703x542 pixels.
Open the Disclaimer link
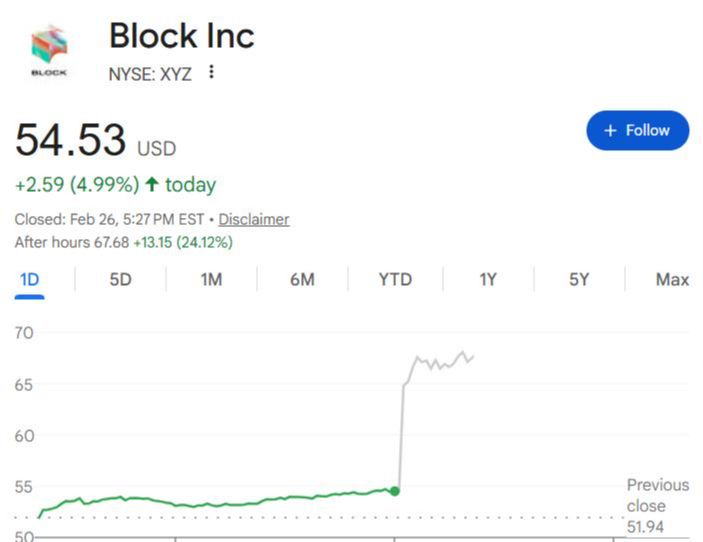(x=254, y=219)
